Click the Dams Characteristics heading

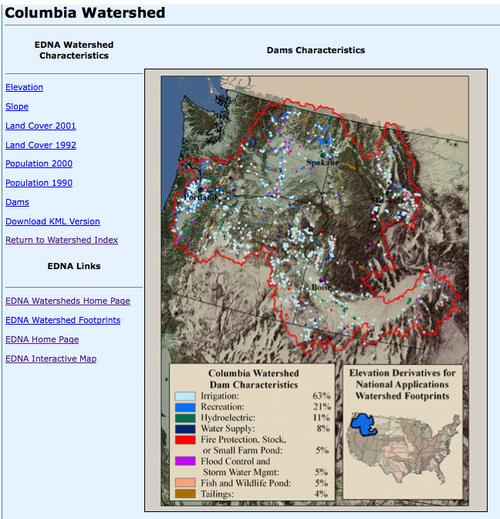tap(316, 50)
